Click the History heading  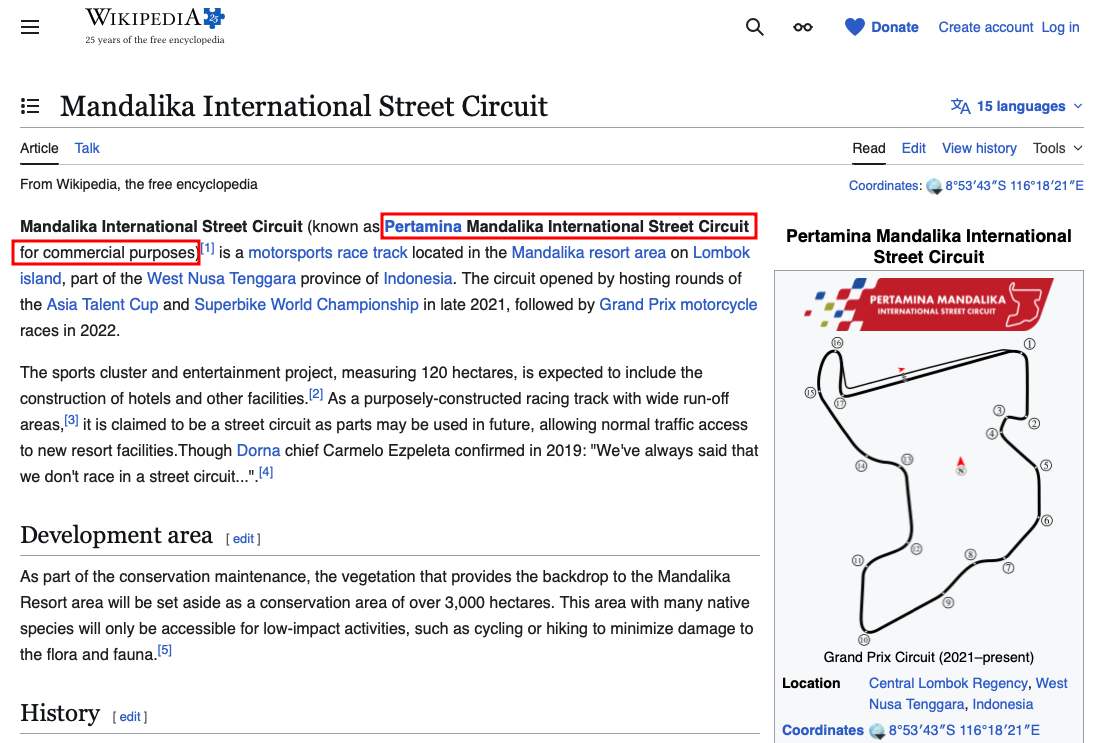click(x=60, y=713)
